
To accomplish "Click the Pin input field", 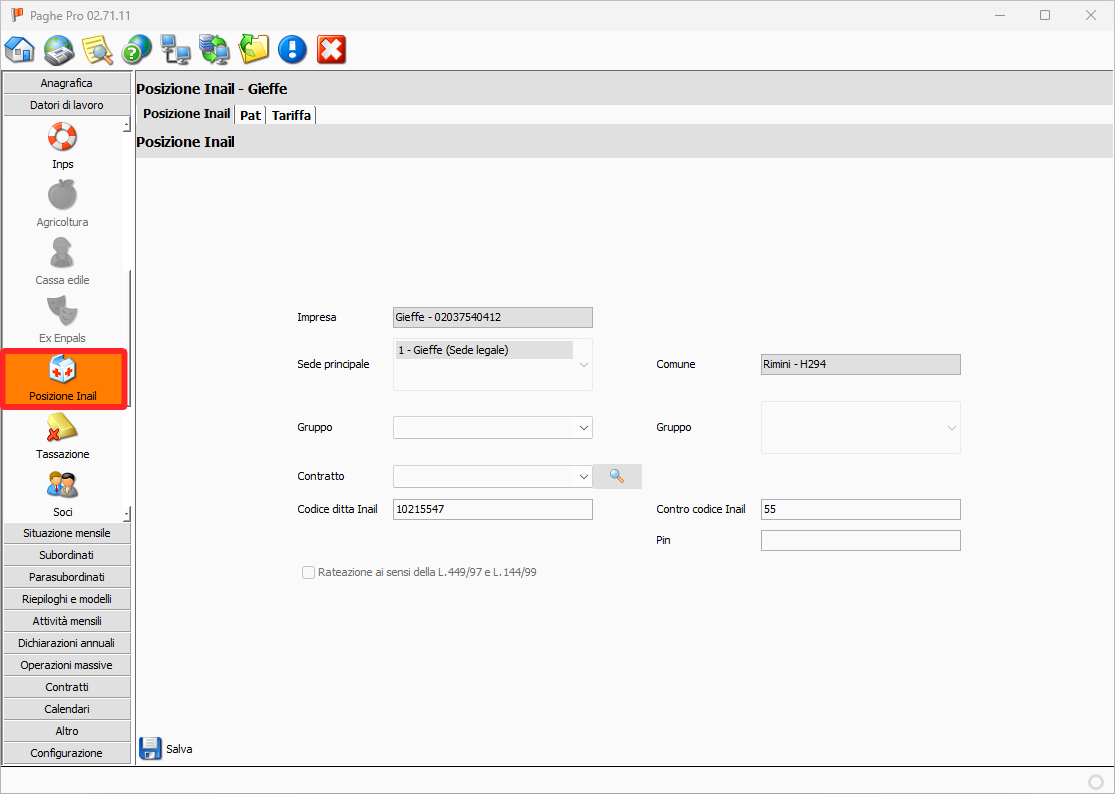I will (x=860, y=541).
